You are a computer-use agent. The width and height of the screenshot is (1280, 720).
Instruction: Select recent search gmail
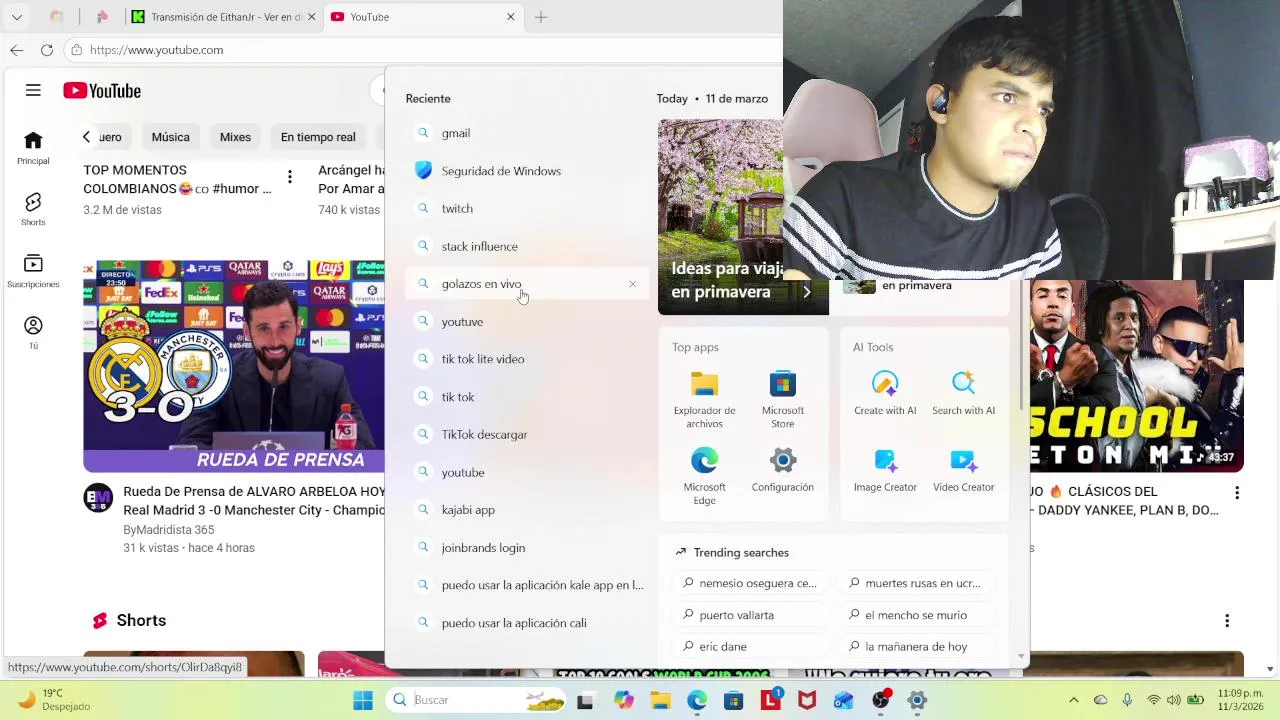tap(527, 133)
